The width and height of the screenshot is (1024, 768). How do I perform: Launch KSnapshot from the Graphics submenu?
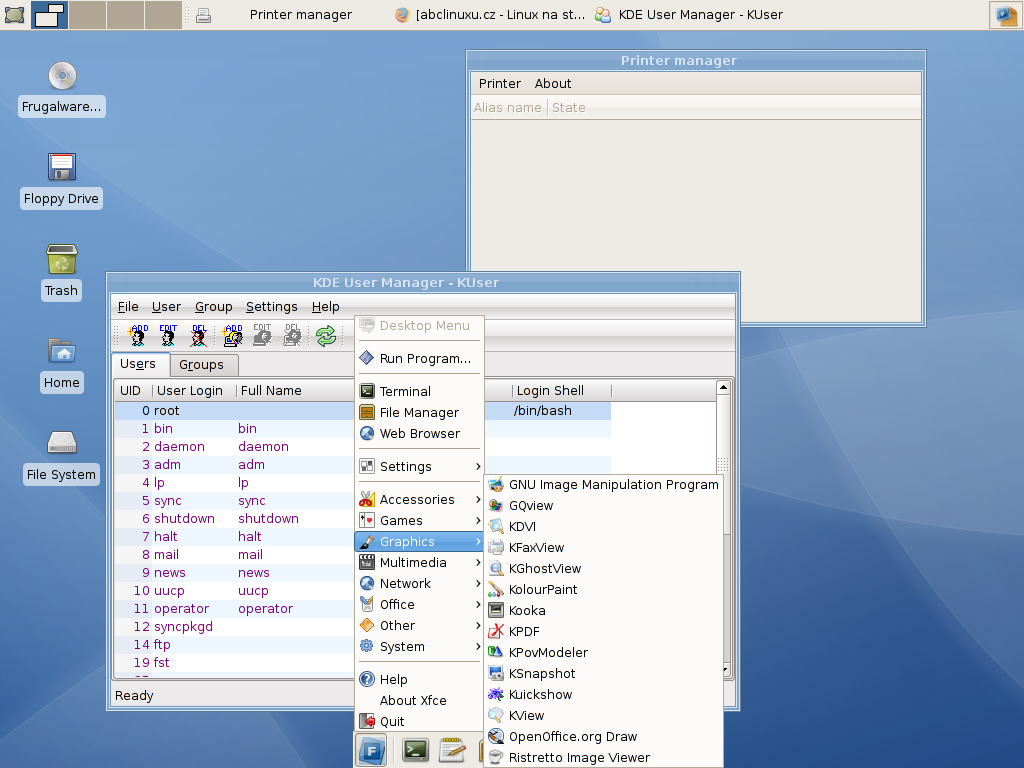pyautogui.click(x=542, y=673)
